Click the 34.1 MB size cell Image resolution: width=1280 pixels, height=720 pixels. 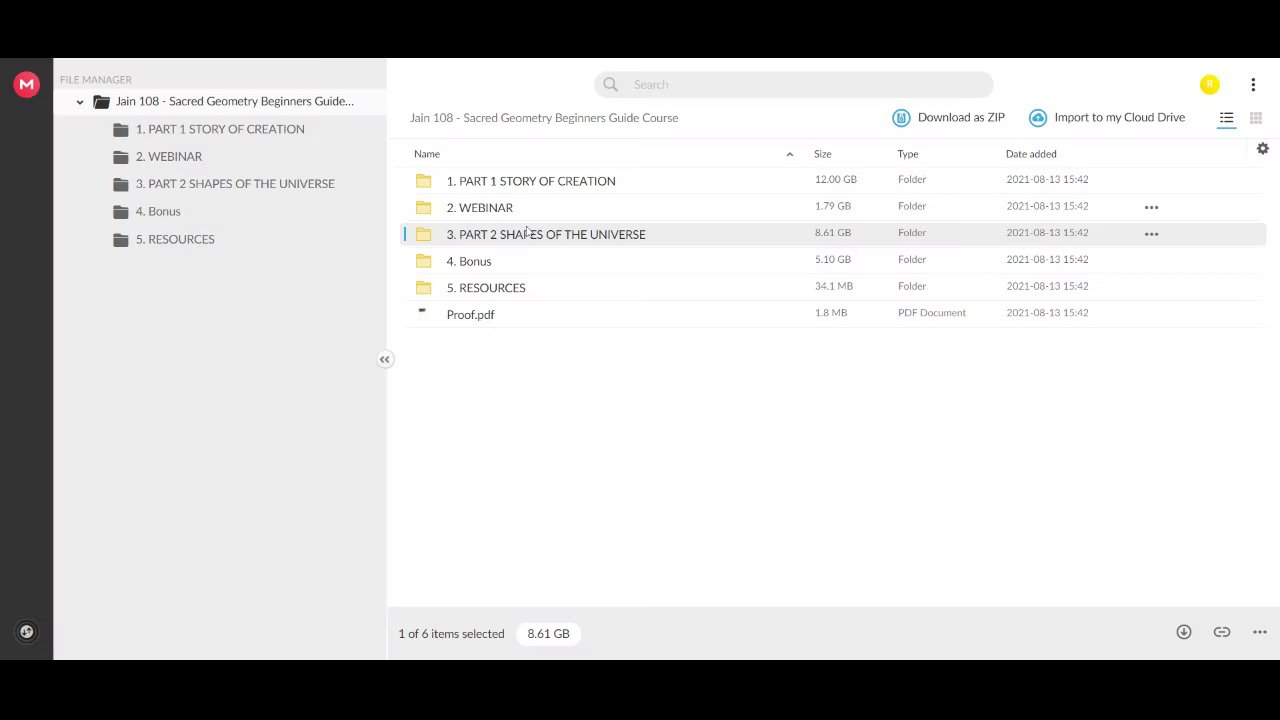[834, 286]
